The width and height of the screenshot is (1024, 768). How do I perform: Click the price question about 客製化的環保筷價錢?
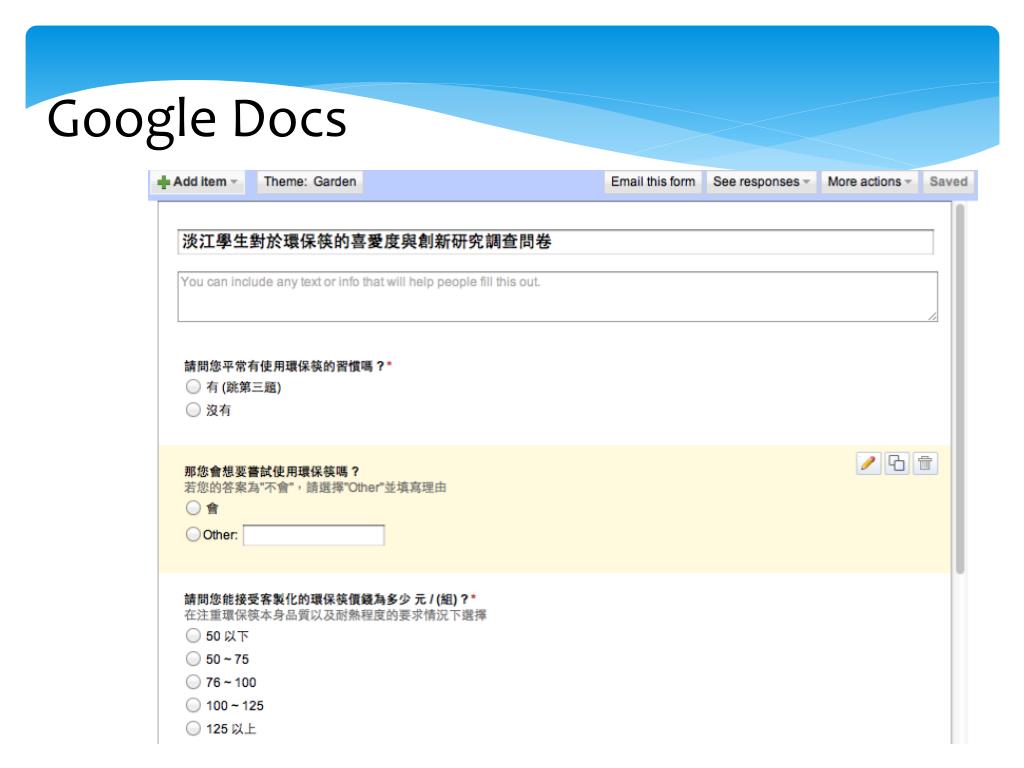327,599
